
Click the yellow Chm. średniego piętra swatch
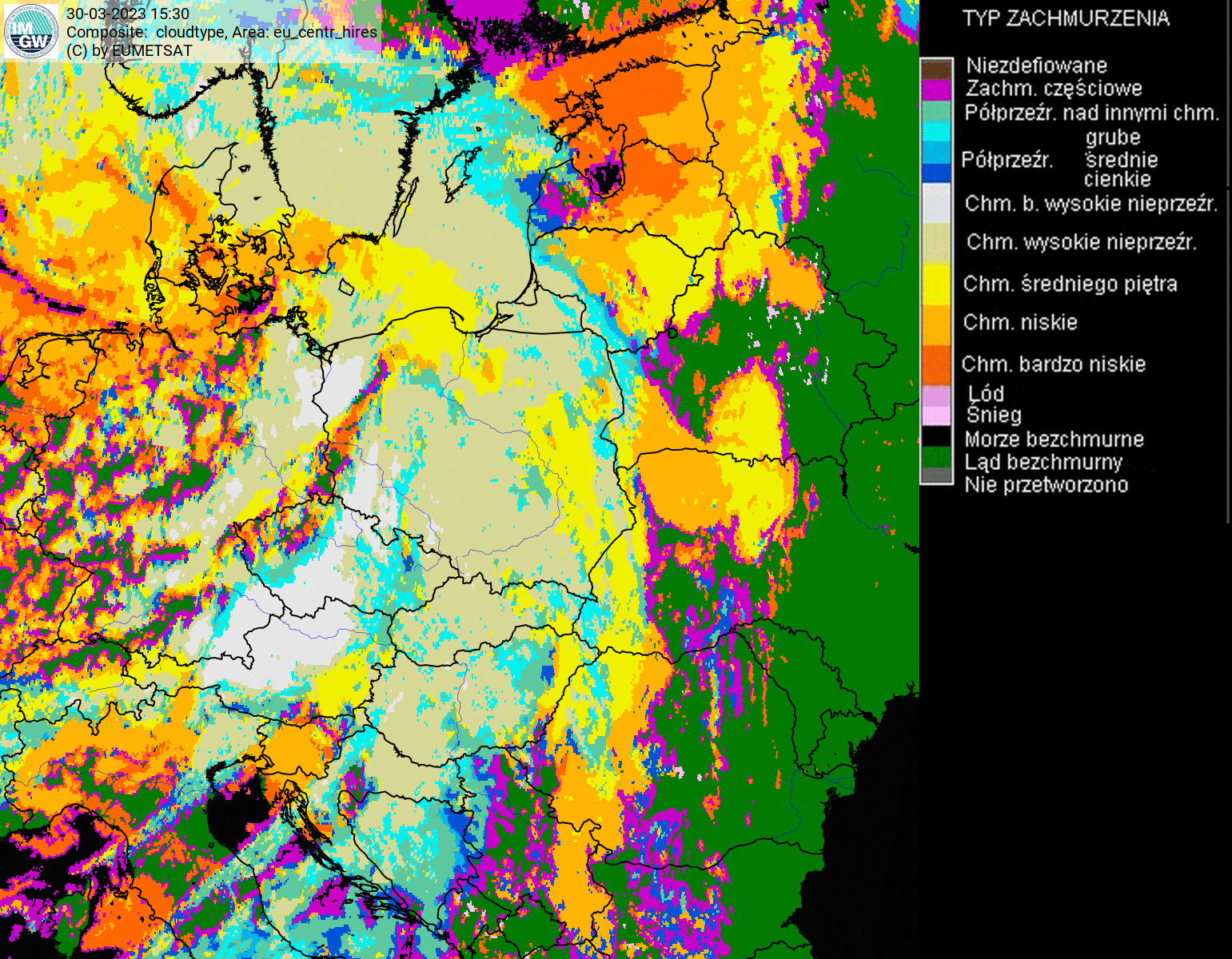(936, 284)
